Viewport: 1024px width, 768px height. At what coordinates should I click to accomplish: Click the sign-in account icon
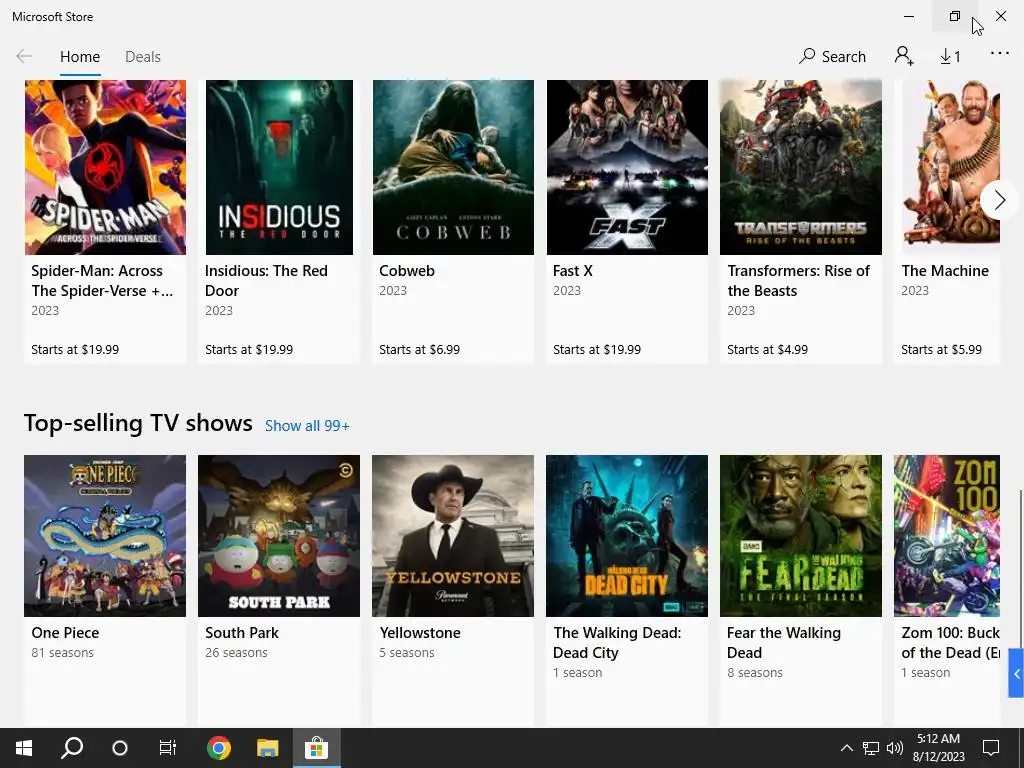pyautogui.click(x=904, y=56)
